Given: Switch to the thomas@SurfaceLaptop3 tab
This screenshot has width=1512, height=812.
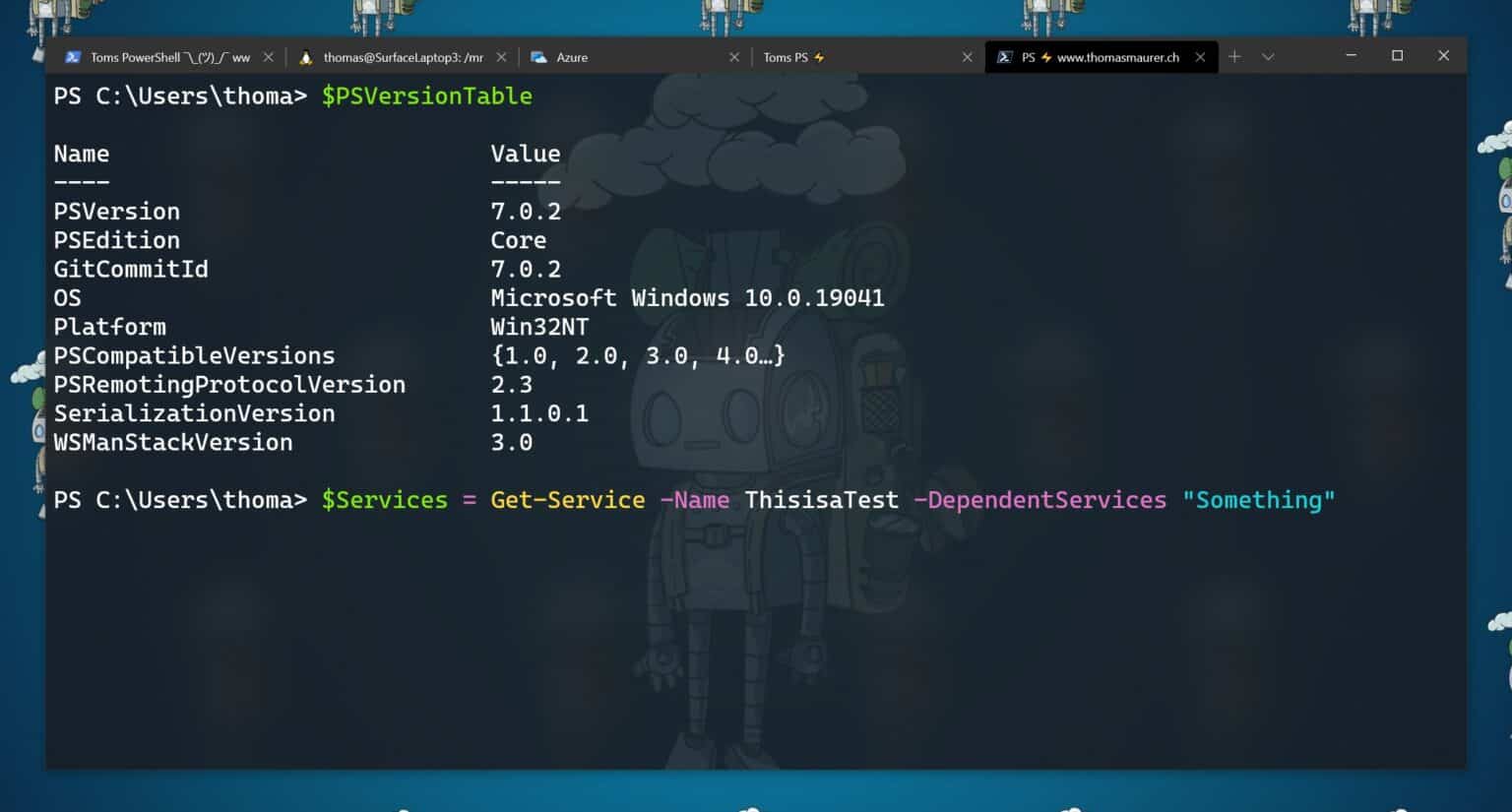Looking at the screenshot, I should pyautogui.click(x=402, y=57).
